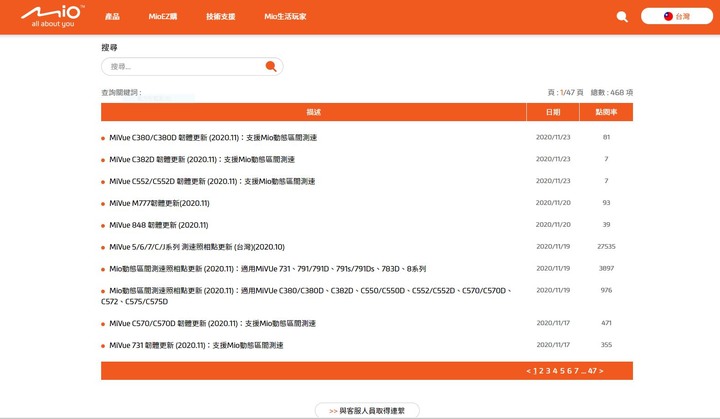The width and height of the screenshot is (720, 419).
Task: Go to pagination page 2
Action: point(541,371)
